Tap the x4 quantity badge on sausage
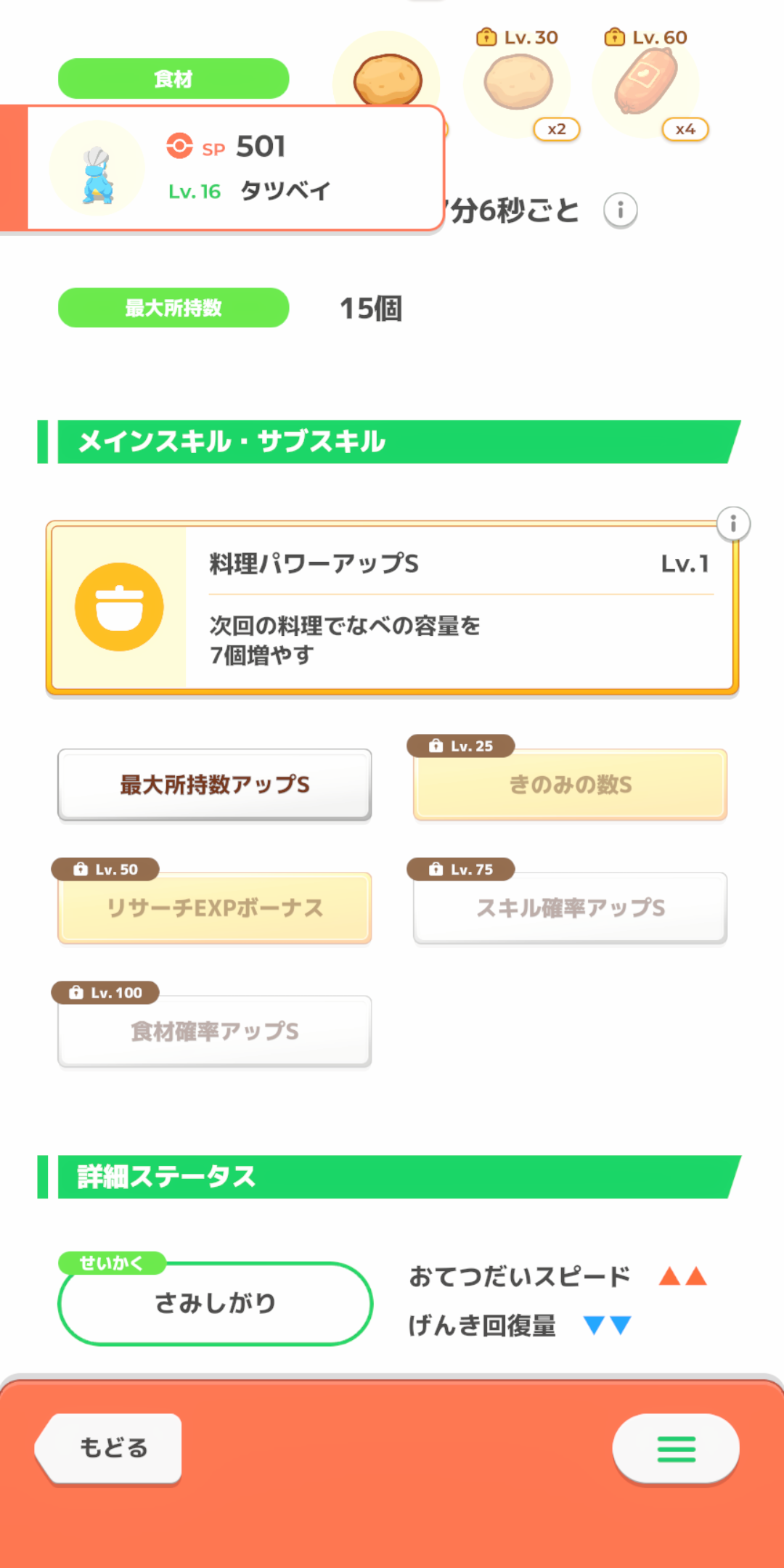Image resolution: width=784 pixels, height=1568 pixels. pyautogui.click(x=685, y=129)
